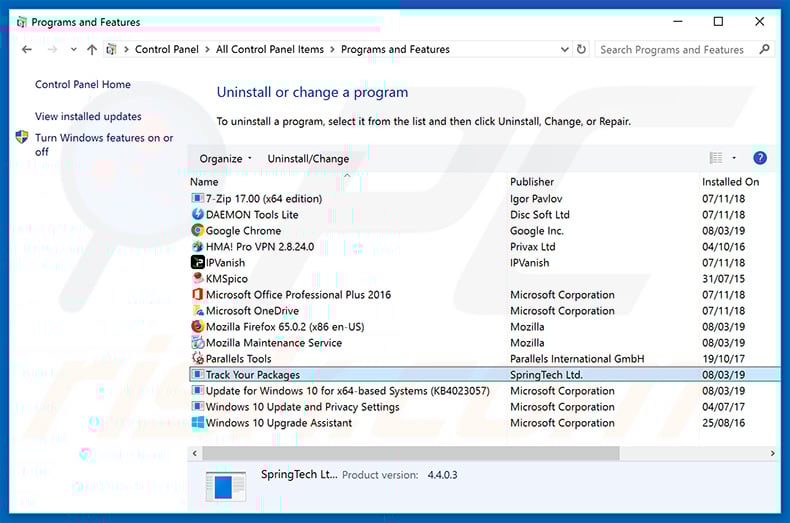
Task: Click install date 25/08/16
Action: point(723,423)
